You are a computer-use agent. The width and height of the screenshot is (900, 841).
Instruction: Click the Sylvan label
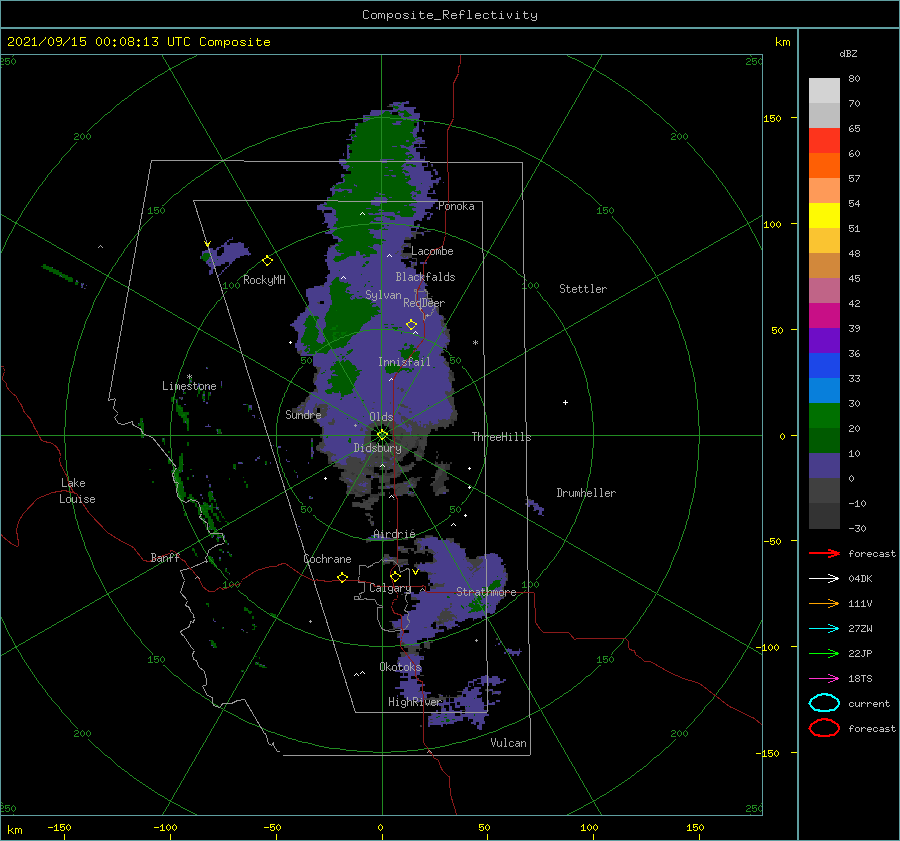(383, 295)
